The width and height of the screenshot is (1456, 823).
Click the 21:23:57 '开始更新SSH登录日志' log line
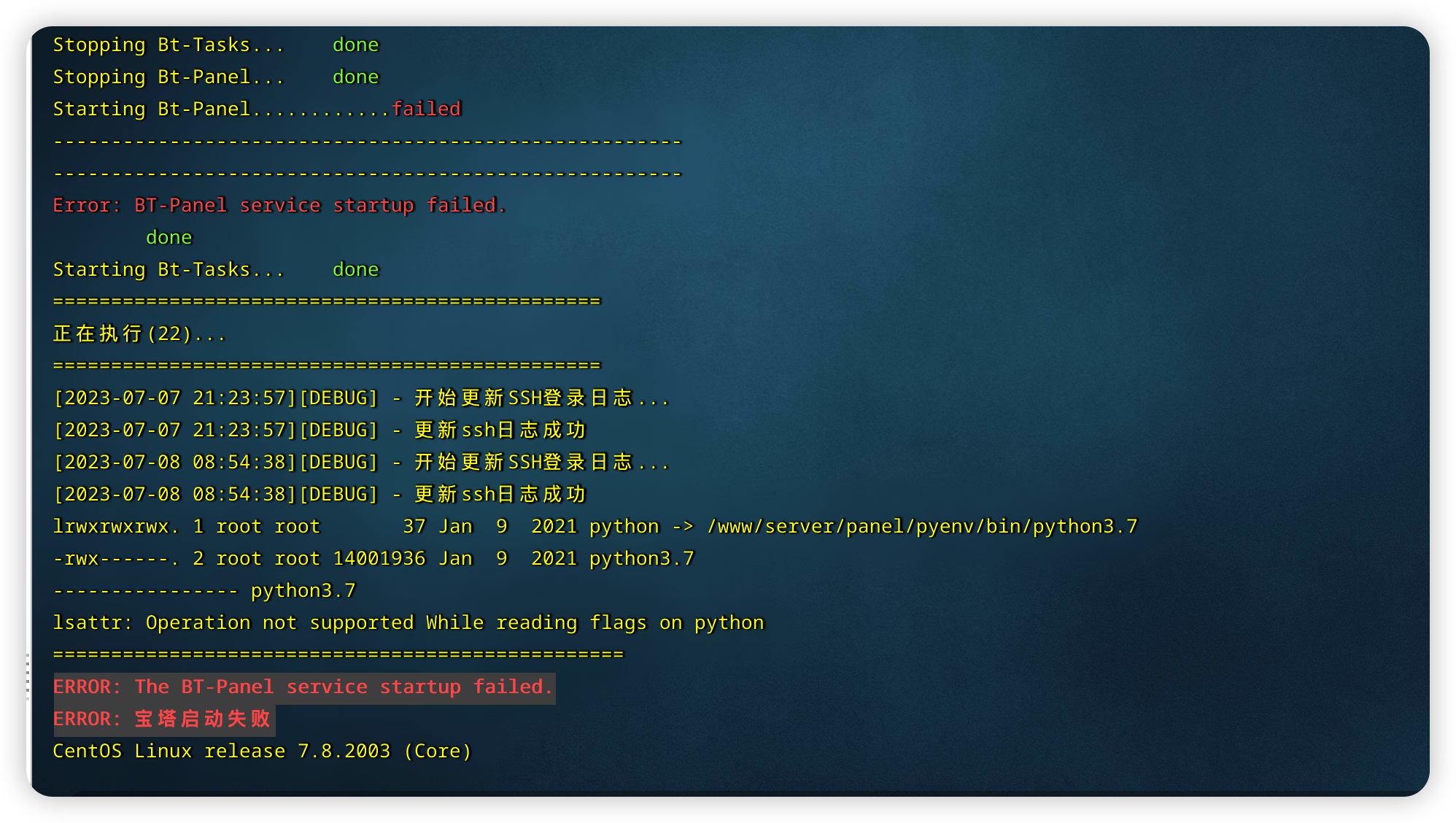362,398
